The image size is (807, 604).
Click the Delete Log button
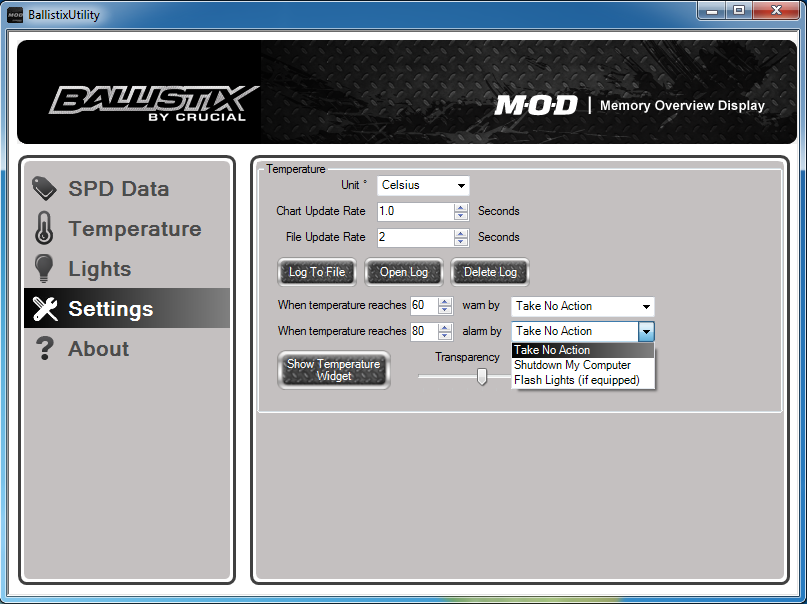pyautogui.click(x=490, y=272)
